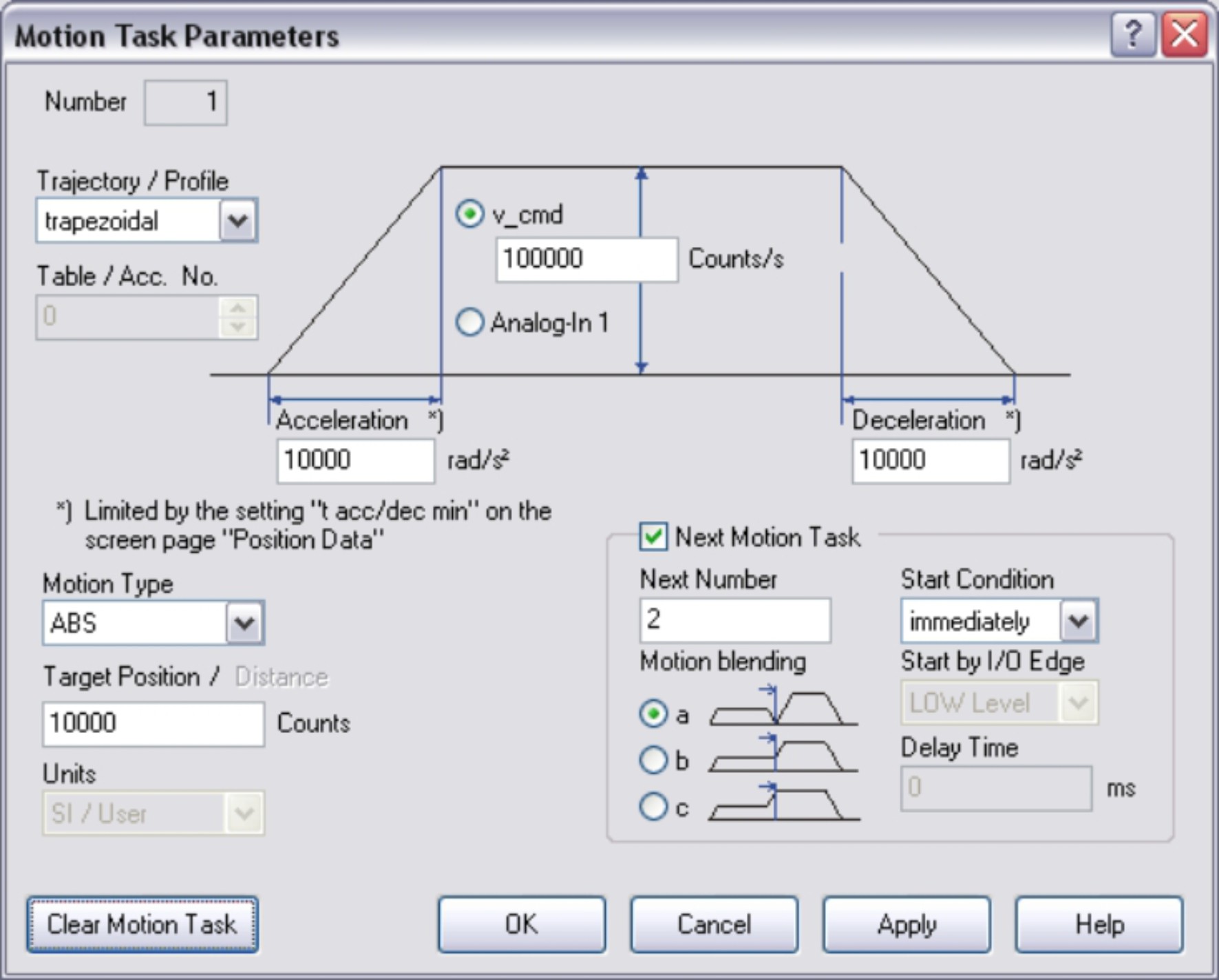
Task: Click the Next Number input field
Action: click(x=734, y=620)
